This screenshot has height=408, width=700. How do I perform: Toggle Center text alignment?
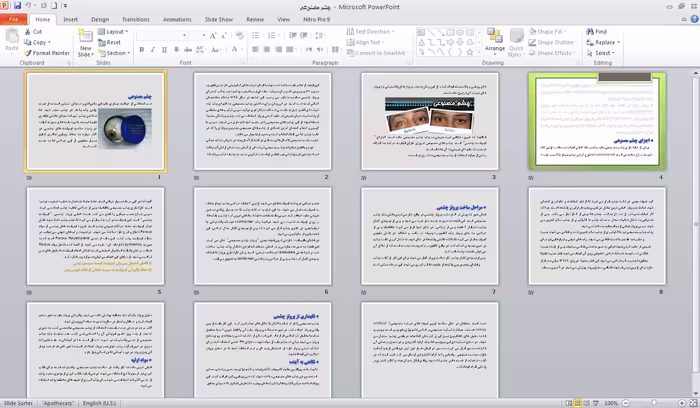267,50
